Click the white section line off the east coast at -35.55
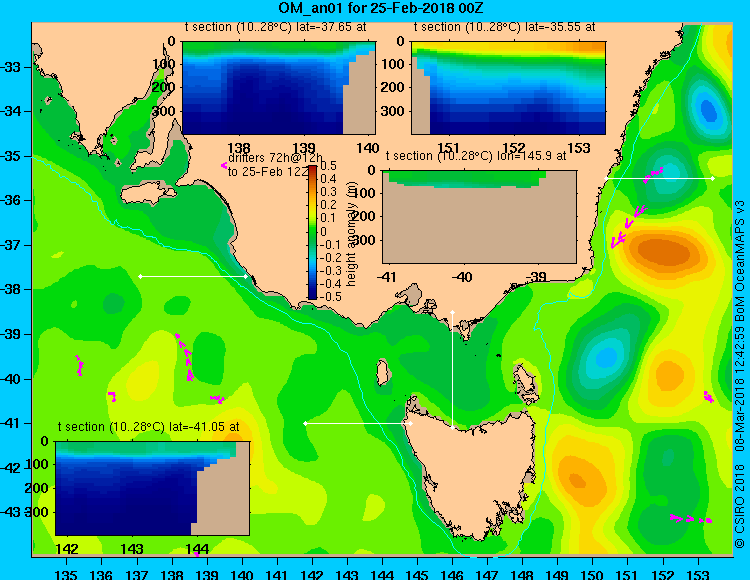Screen dimensions: 750x580 coord(659,178)
